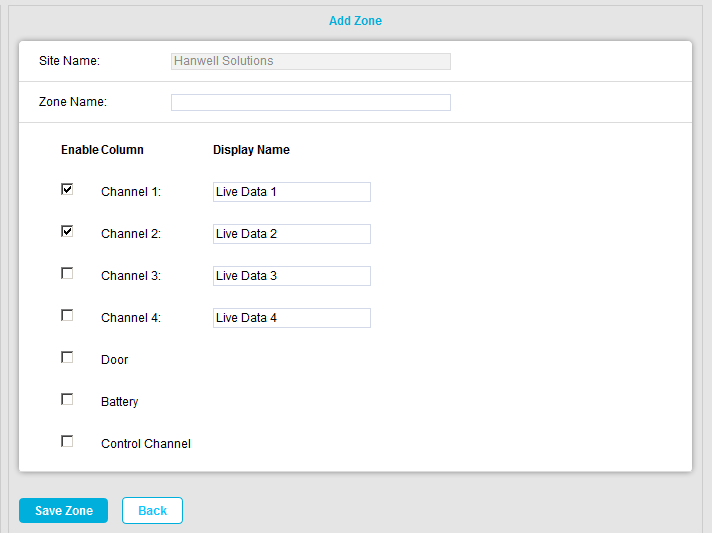Uncheck the Channel 2 enable checkbox
The height and width of the screenshot is (533, 712).
(x=67, y=232)
